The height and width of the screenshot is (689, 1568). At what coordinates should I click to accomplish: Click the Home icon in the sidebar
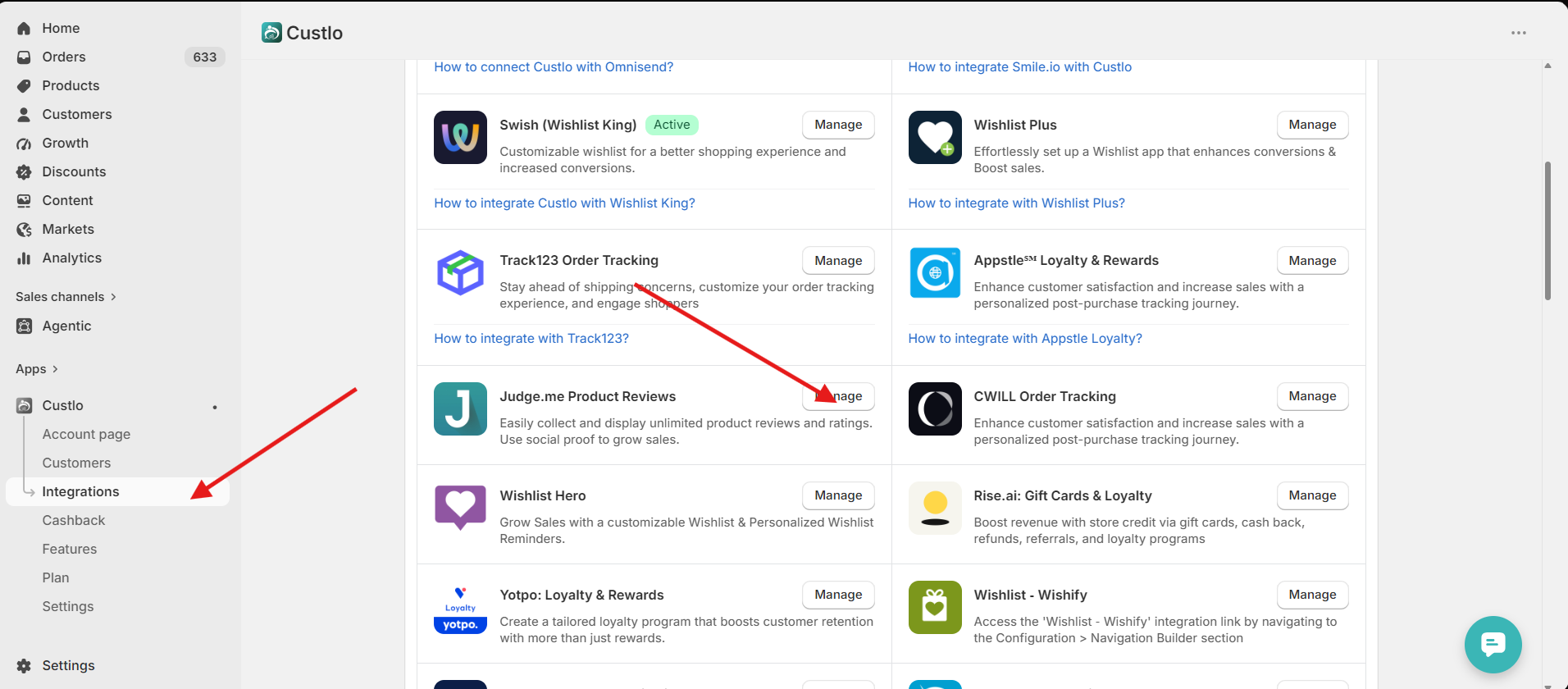click(24, 29)
